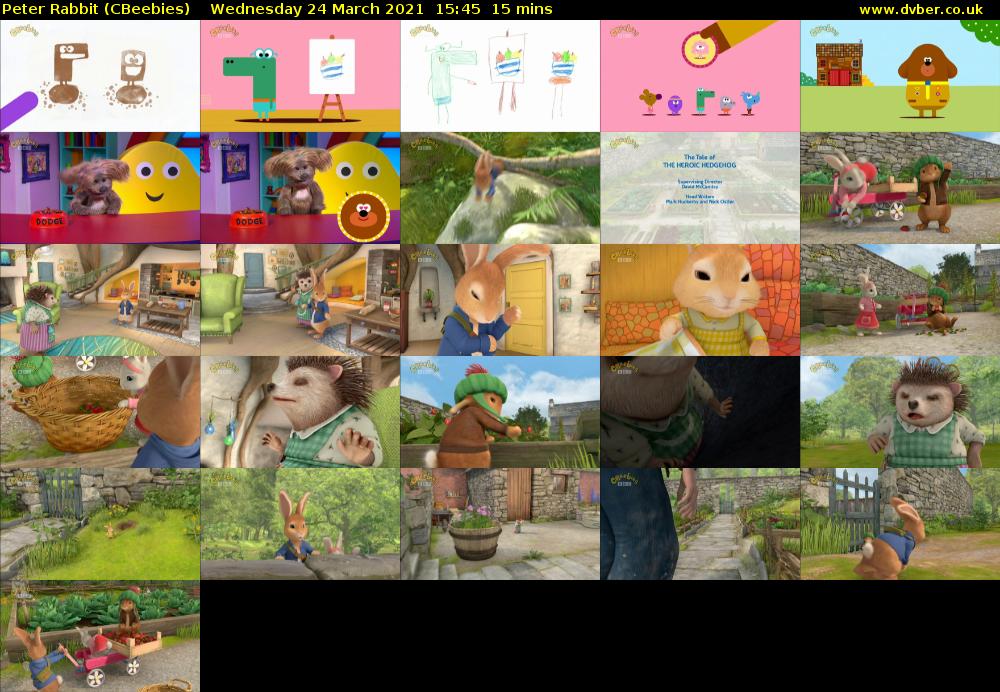Click the pink torch spotlight characters thumbnail
The height and width of the screenshot is (692, 1000).
coord(700,75)
